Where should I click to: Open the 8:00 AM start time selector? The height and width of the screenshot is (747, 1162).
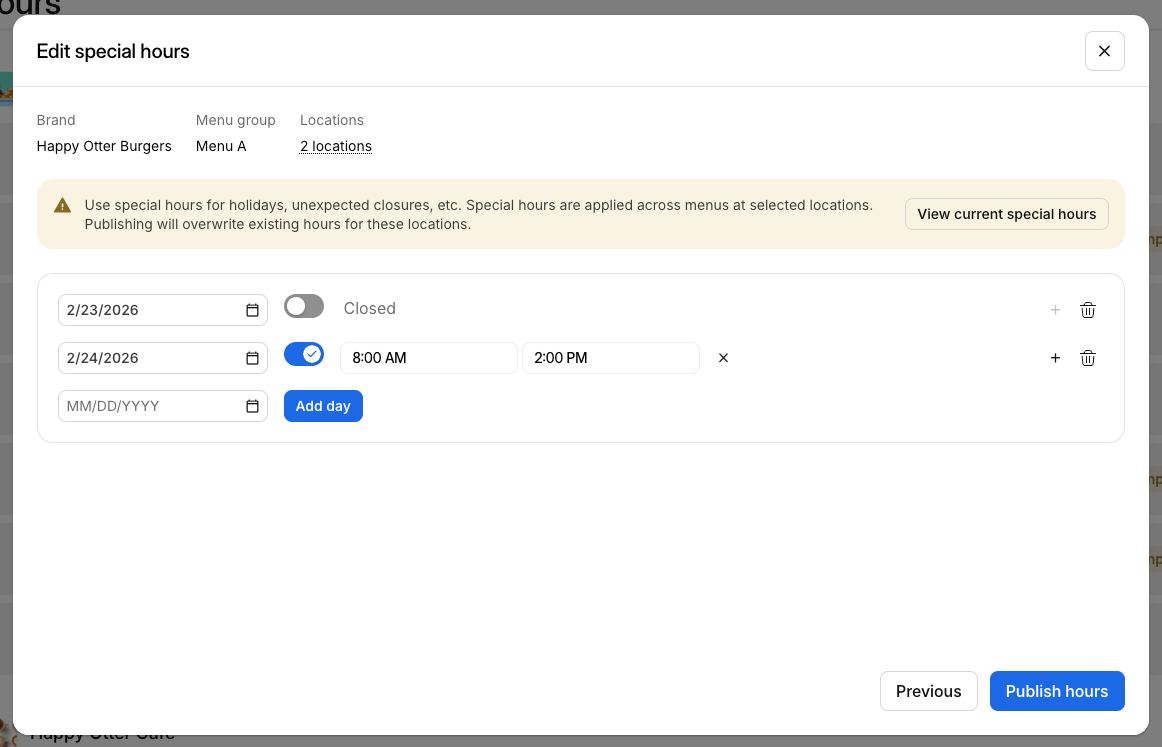pos(428,358)
